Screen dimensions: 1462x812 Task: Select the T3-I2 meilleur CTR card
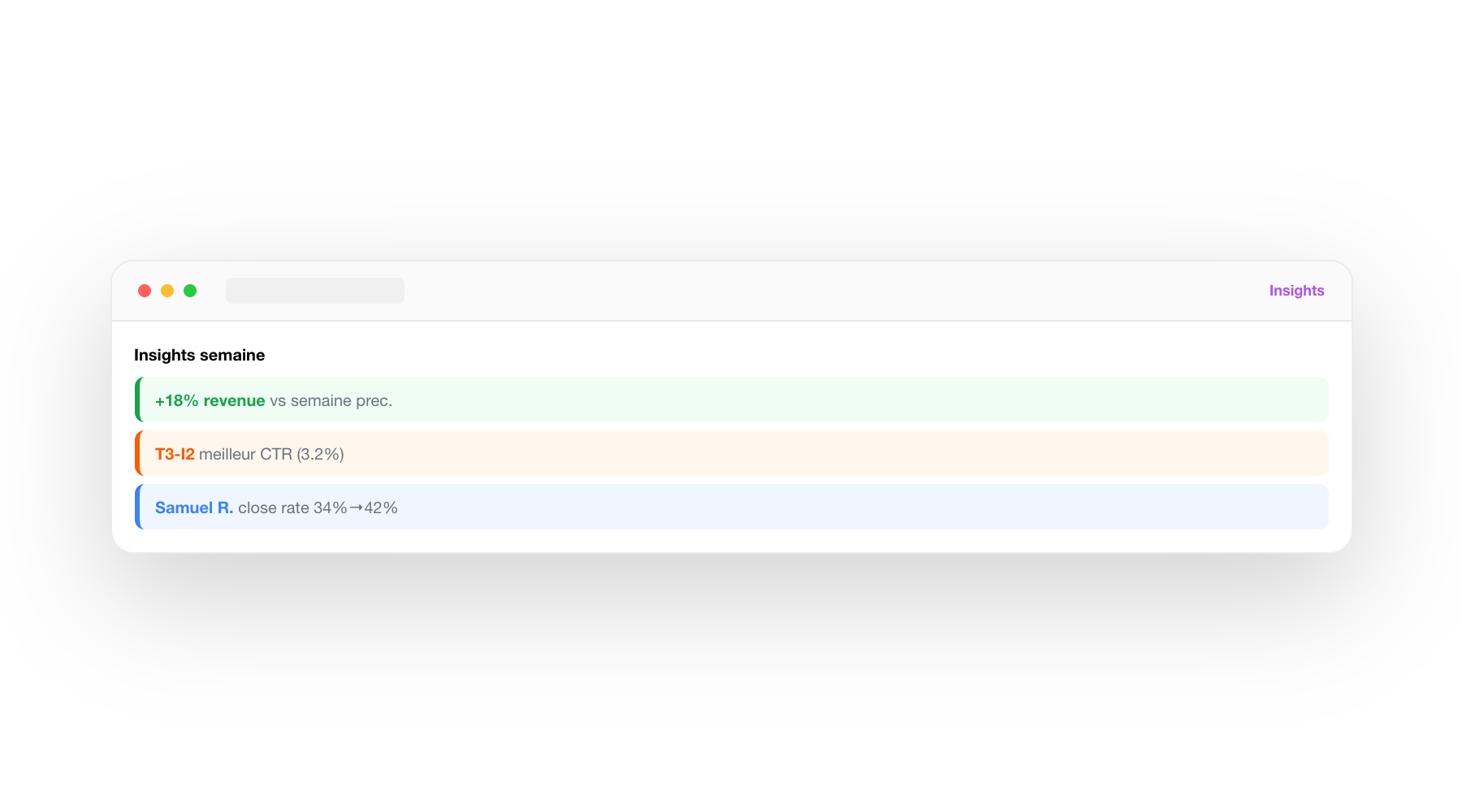[x=731, y=452]
